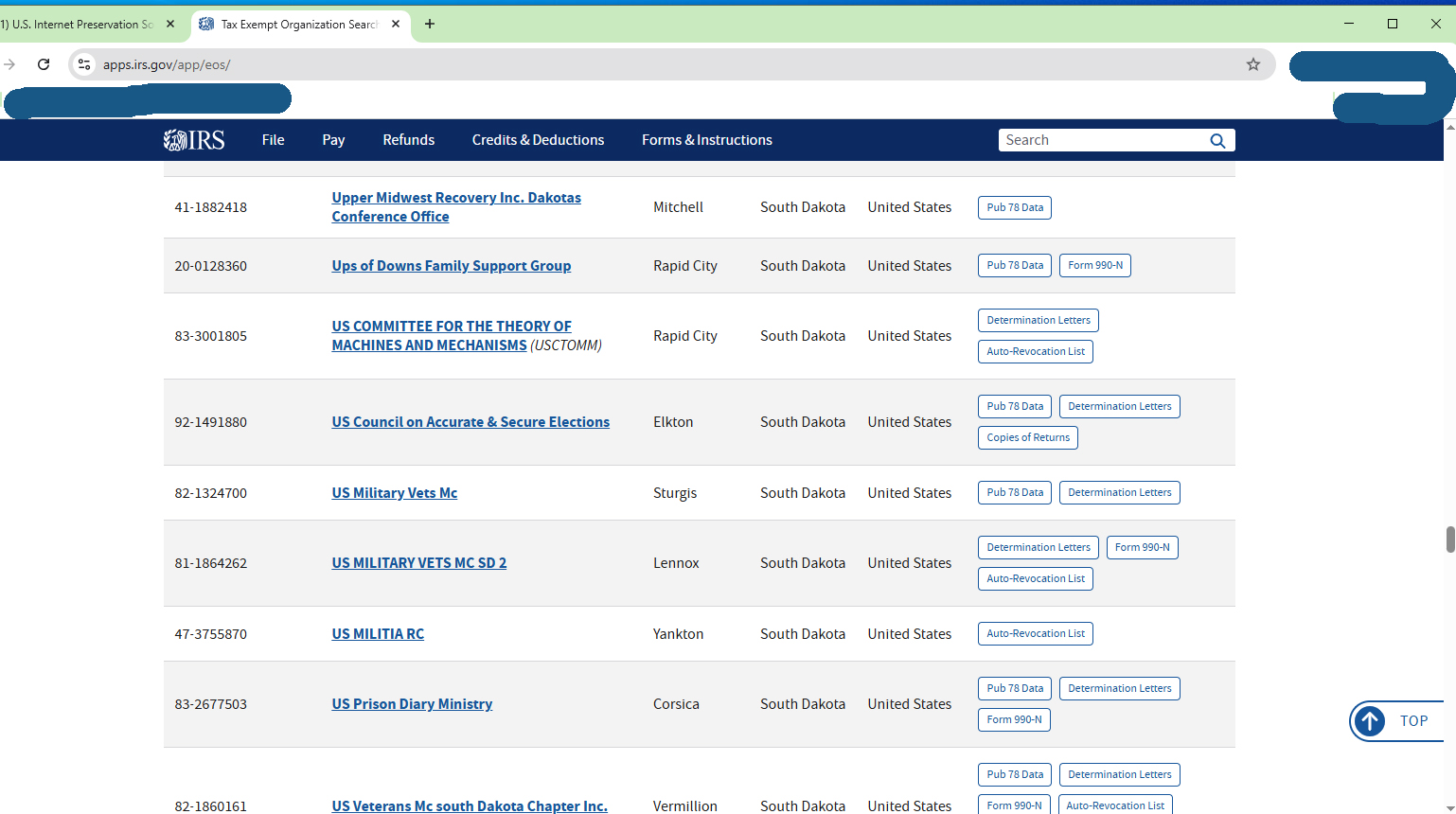Open US Military Vets Mc link
Image resolution: width=1456 pixels, height=814 pixels.
tap(395, 493)
